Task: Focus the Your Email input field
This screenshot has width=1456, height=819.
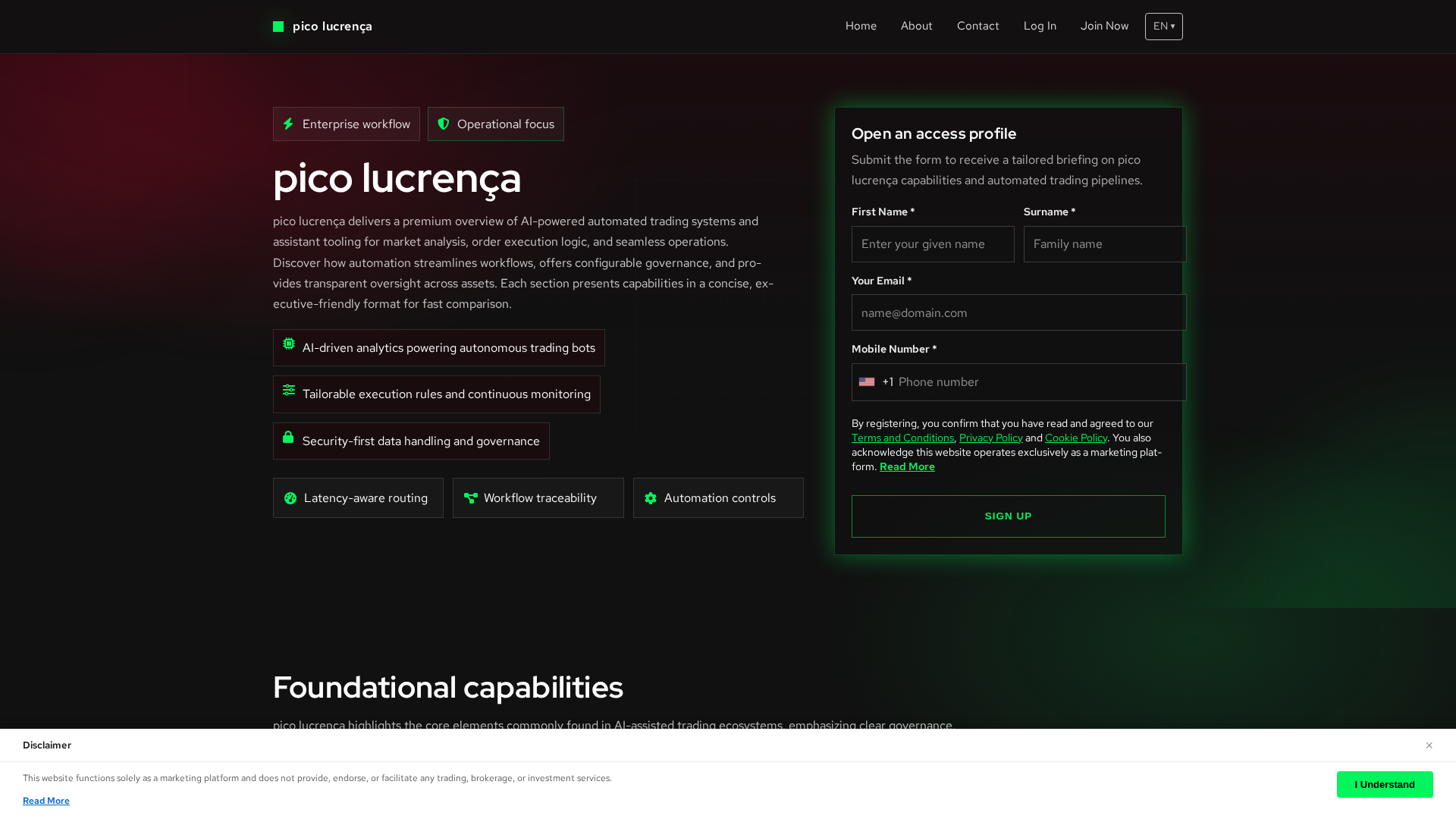Action: click(1018, 312)
